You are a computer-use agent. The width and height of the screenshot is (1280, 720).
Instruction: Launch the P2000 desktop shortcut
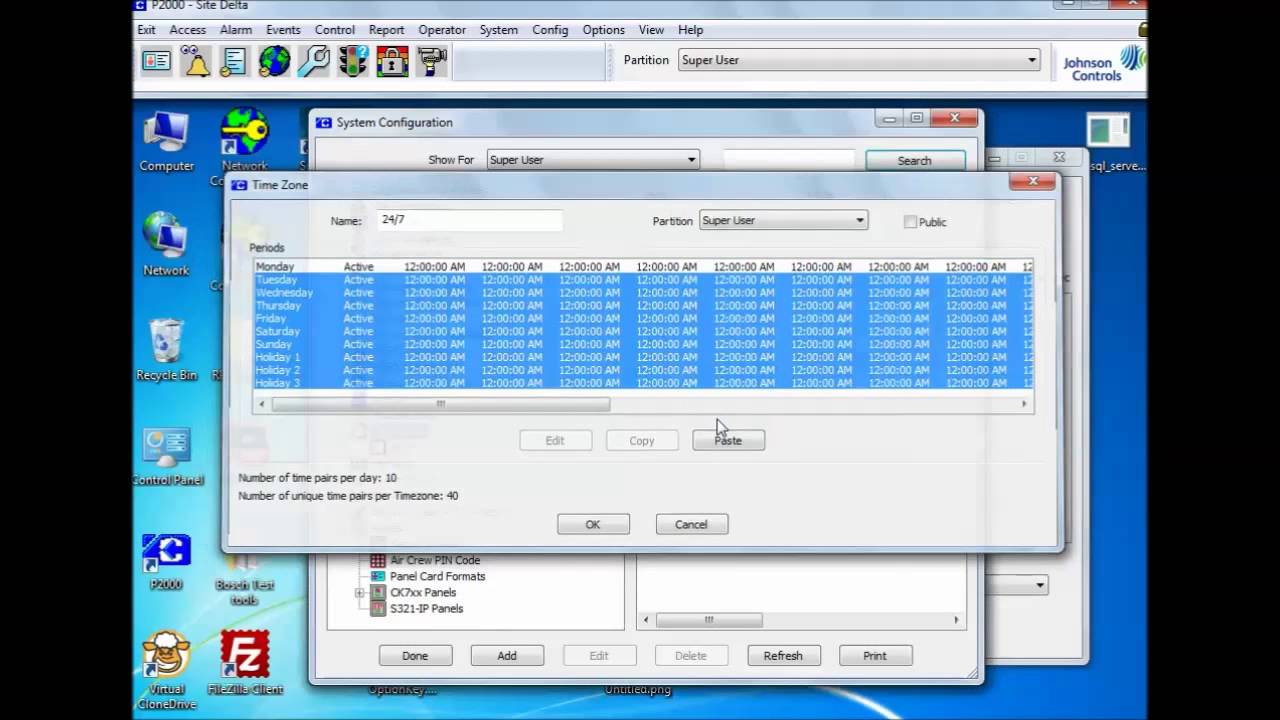tap(166, 562)
